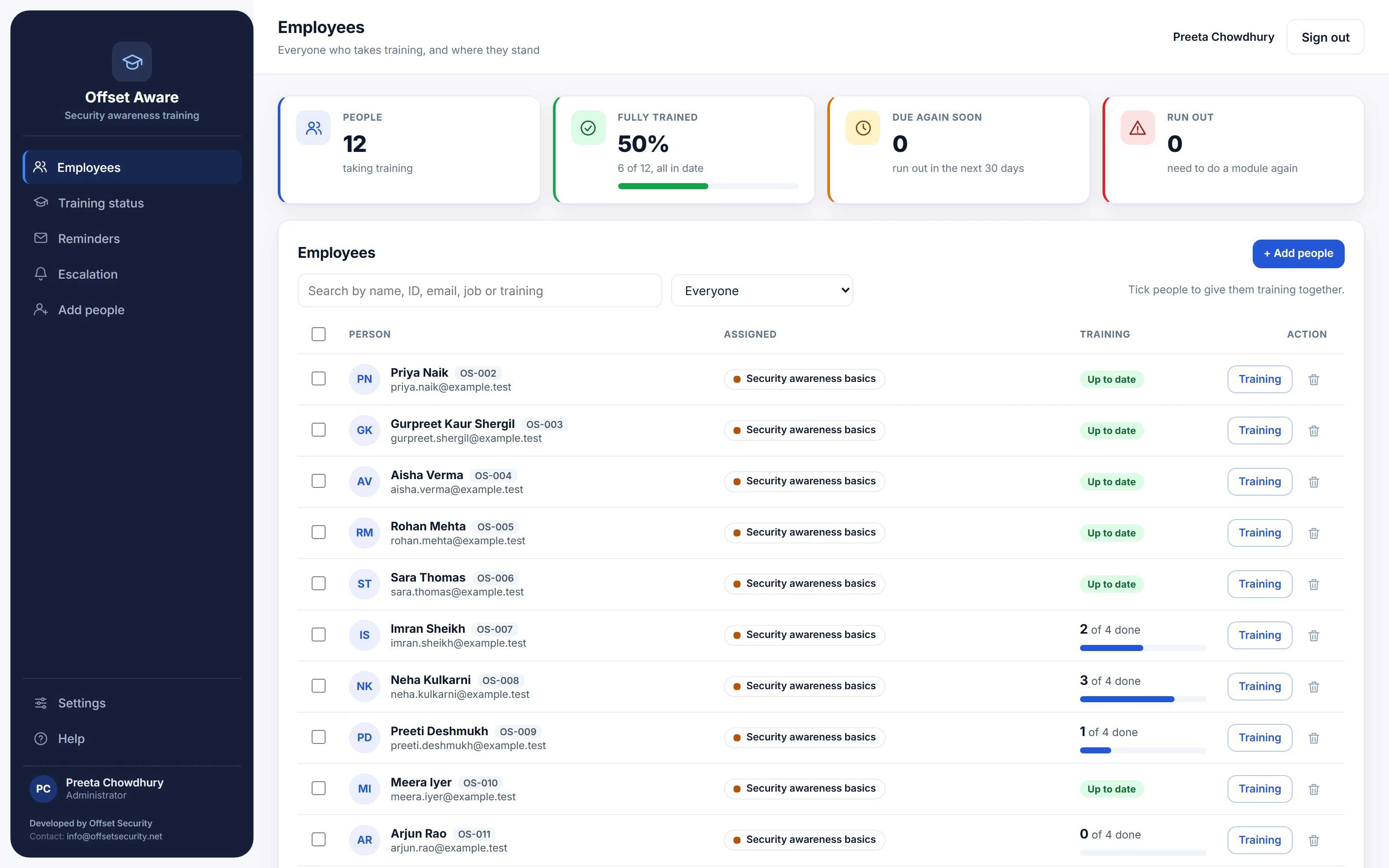Open the Everyone filter dropdown
Viewport: 1389px width, 868px height.
(762, 290)
